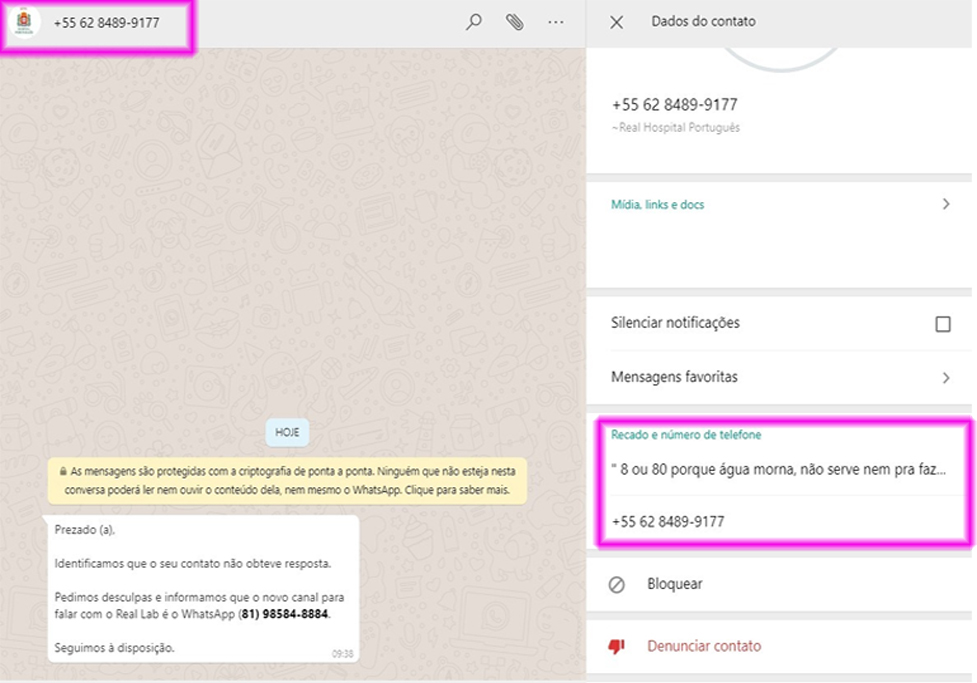This screenshot has width=977, height=683.
Task: Open Mídia, links e docs link
Action: pos(657,204)
